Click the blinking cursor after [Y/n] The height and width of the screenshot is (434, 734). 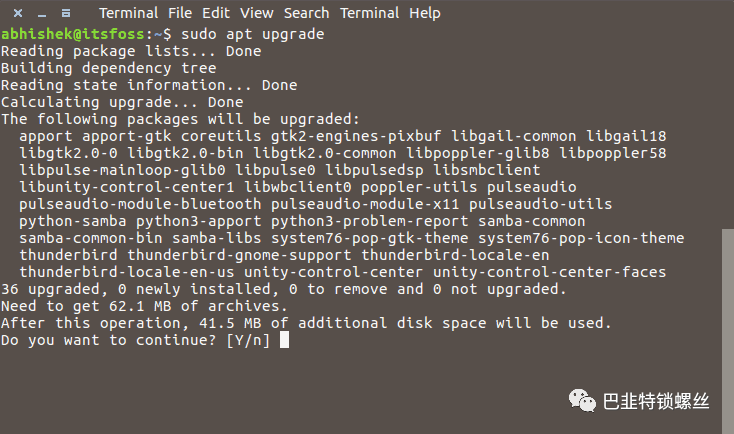284,340
